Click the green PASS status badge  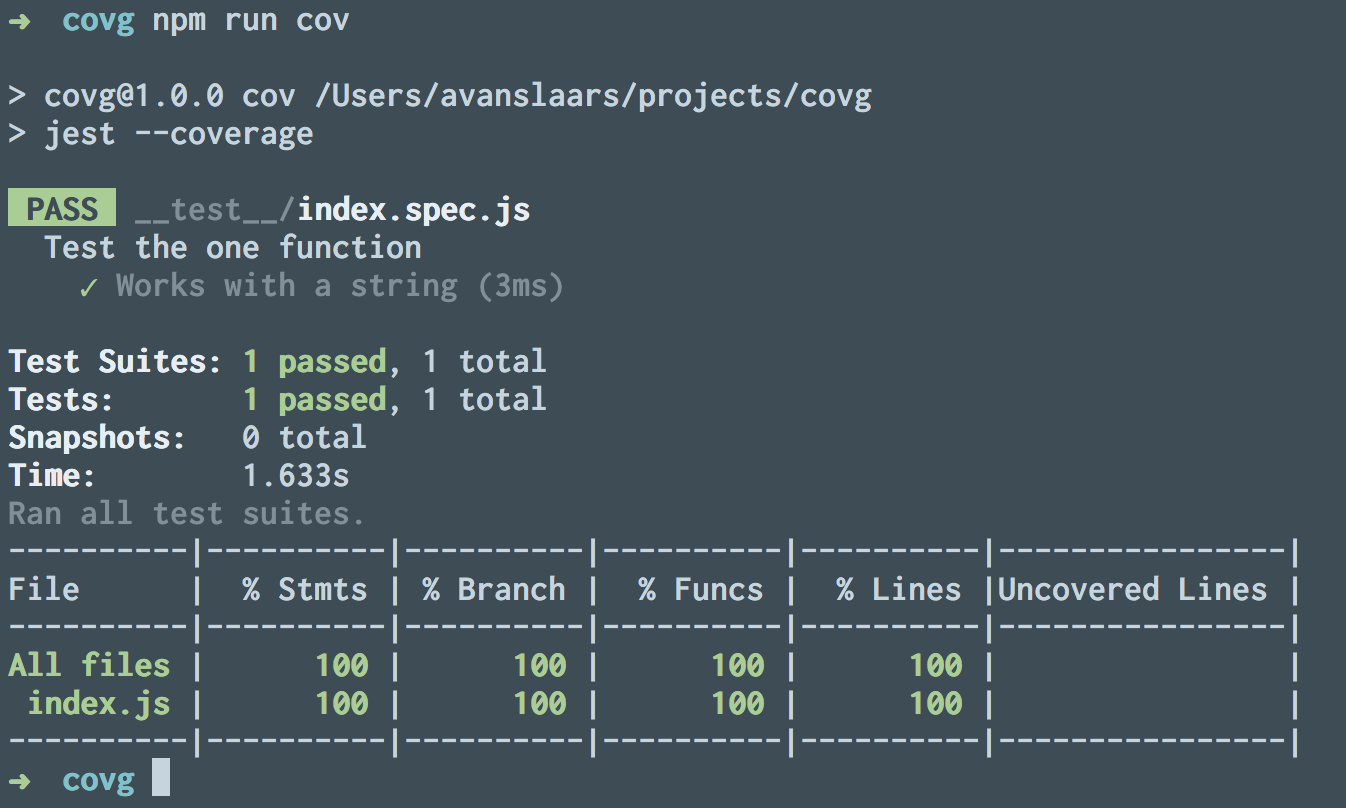[61, 208]
